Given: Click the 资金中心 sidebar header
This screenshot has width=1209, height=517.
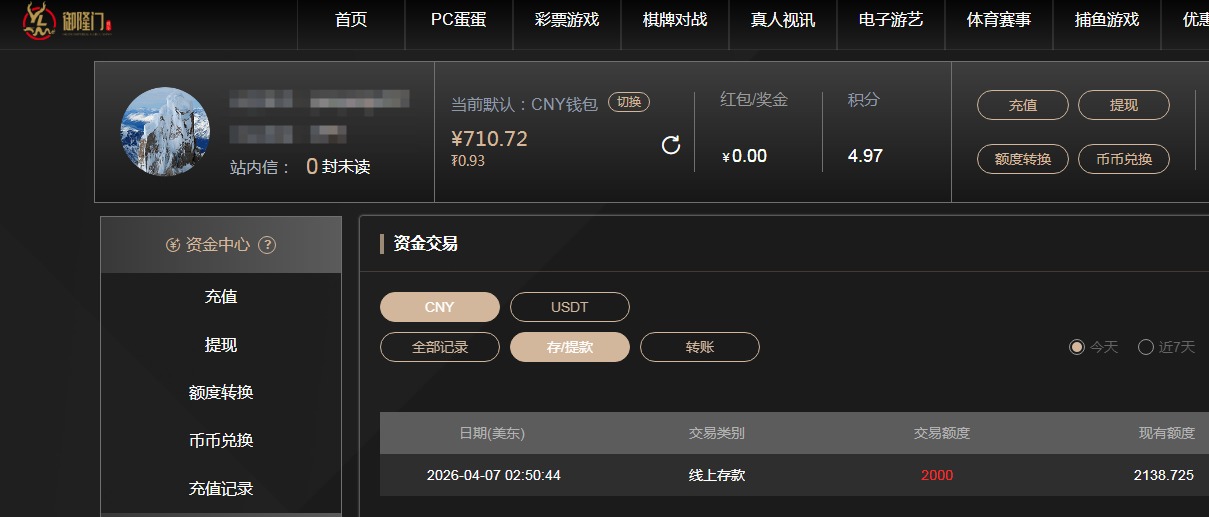Looking at the screenshot, I should click(221, 245).
